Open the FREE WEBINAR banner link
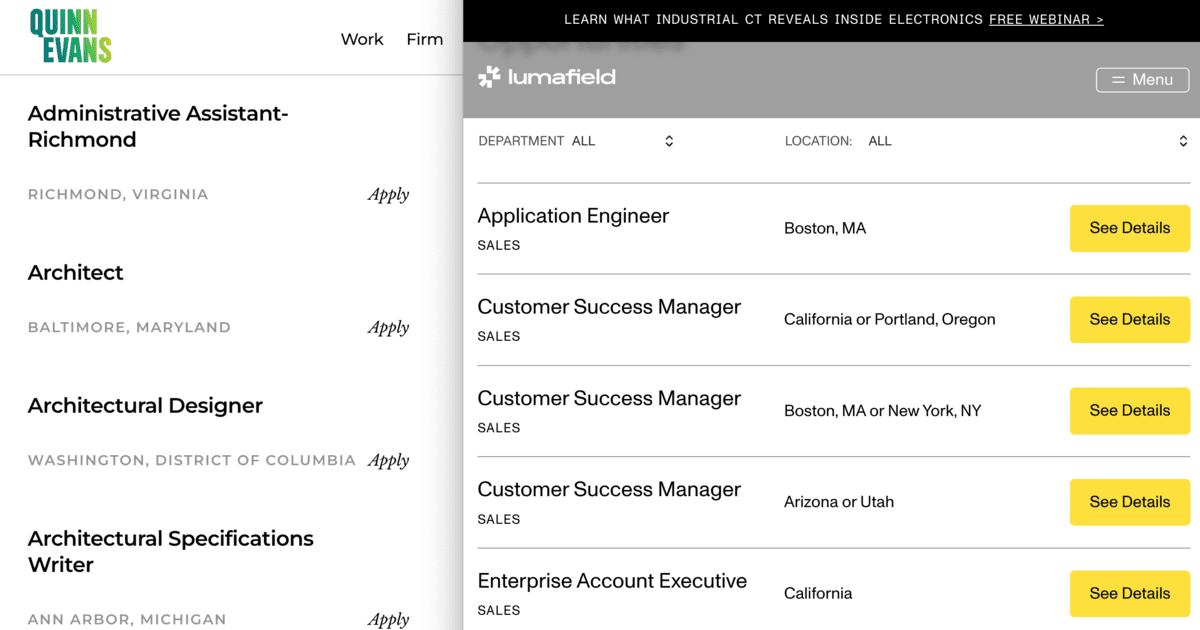The height and width of the screenshot is (630, 1200). click(1045, 18)
